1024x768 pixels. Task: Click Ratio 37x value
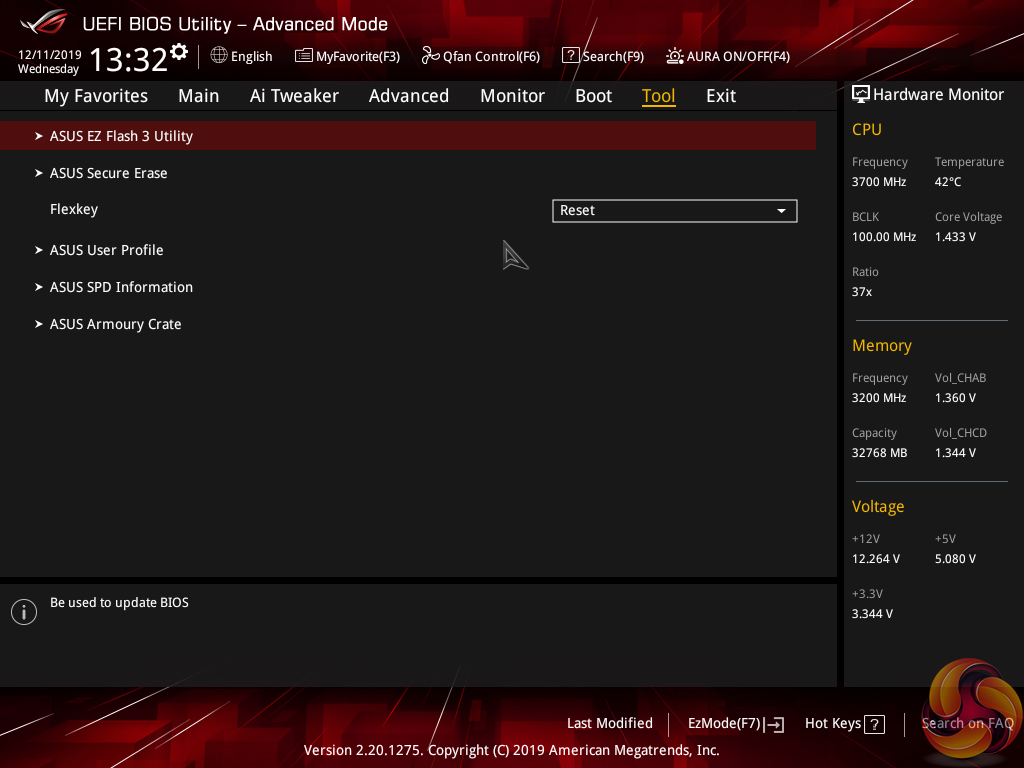[x=861, y=292]
